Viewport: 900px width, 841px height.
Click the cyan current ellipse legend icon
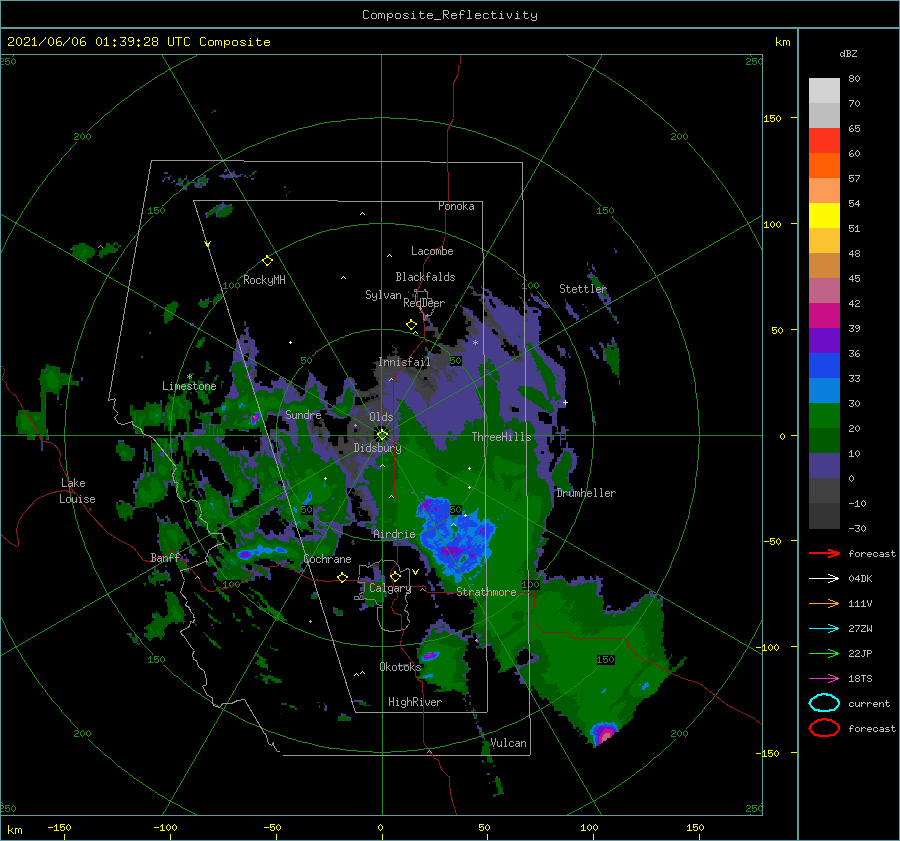(x=824, y=703)
